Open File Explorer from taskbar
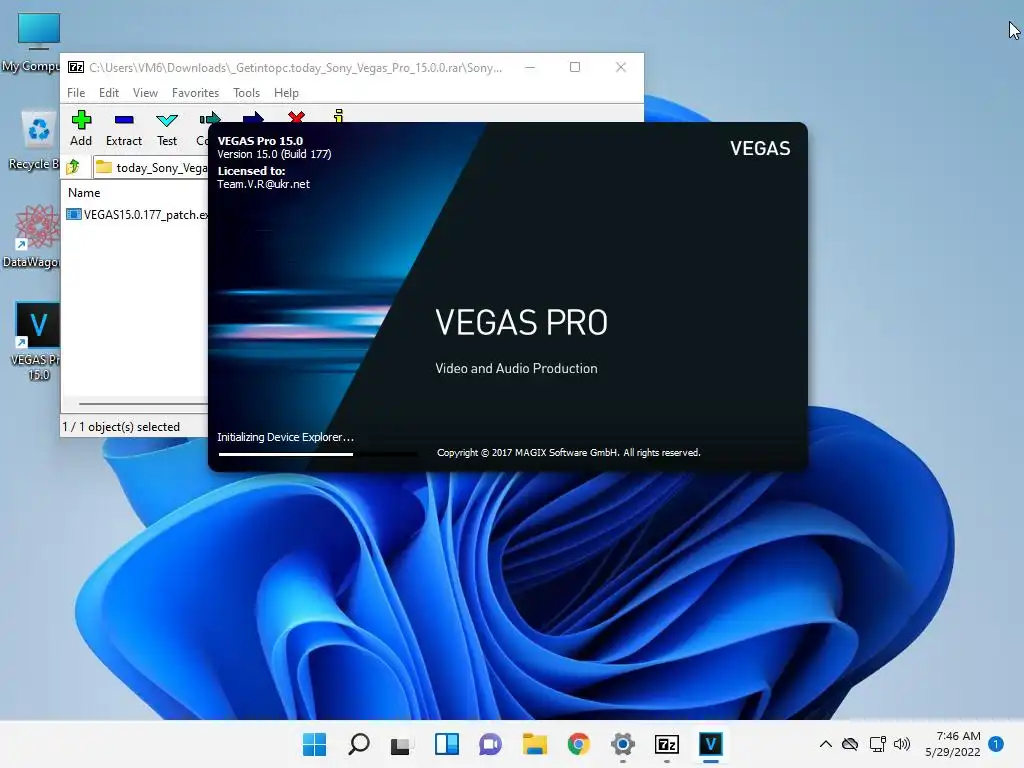The width and height of the screenshot is (1024, 768). coord(535,744)
